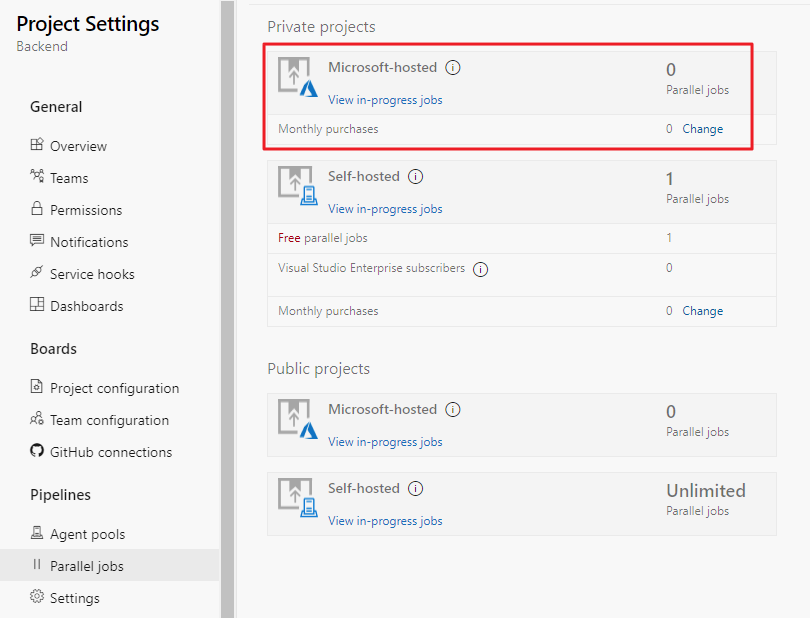Image resolution: width=810 pixels, height=618 pixels.
Task: Click the GitHub connections icon
Action: pos(37,451)
